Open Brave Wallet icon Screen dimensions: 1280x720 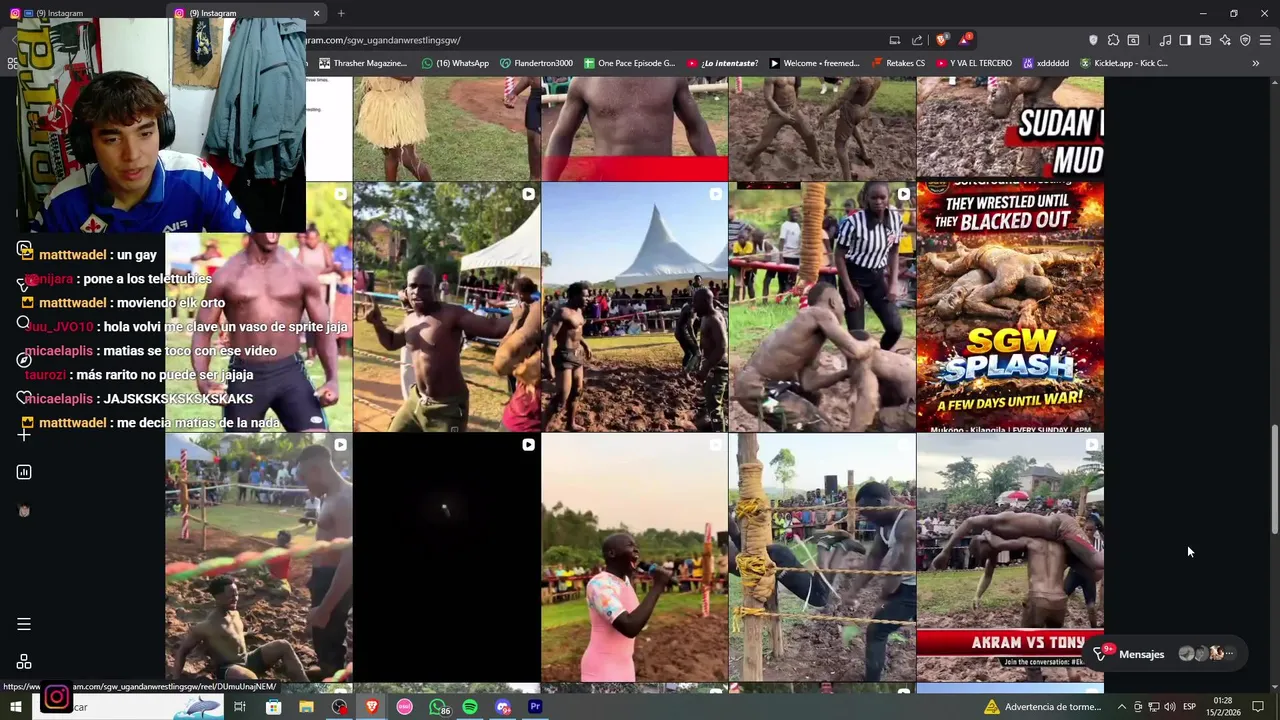coord(1205,40)
